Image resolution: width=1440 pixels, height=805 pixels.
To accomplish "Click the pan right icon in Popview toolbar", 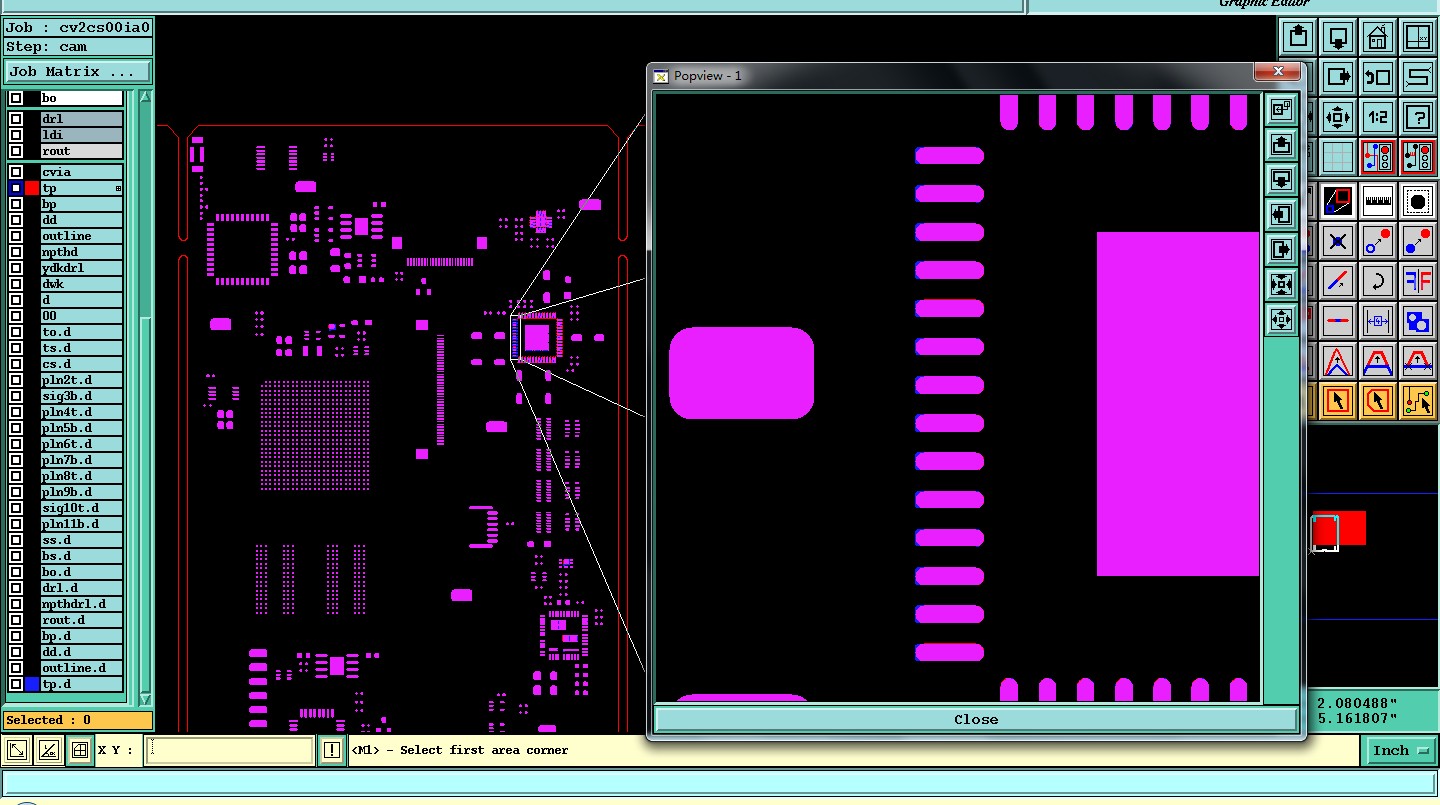I will coord(1281,249).
